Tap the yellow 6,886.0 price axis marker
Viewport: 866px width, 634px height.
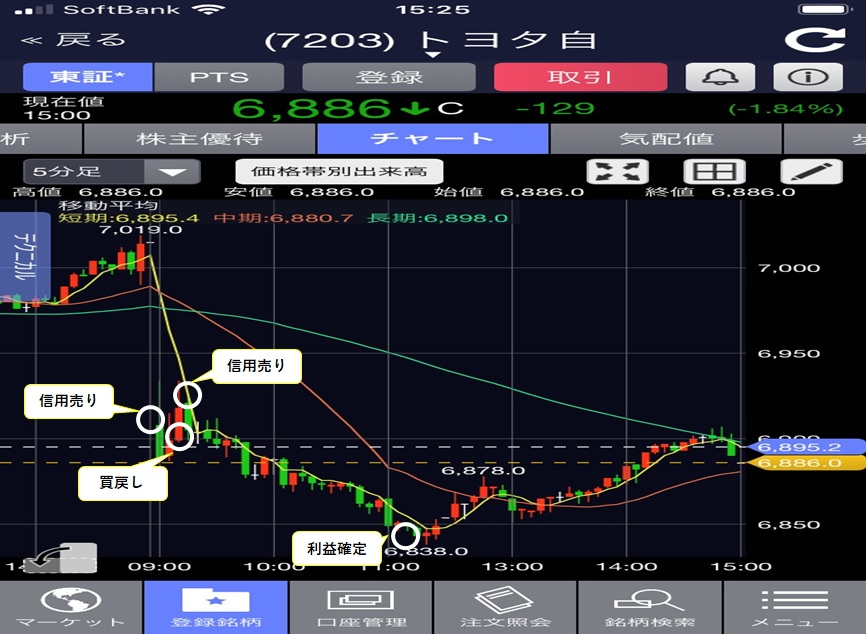tap(804, 463)
